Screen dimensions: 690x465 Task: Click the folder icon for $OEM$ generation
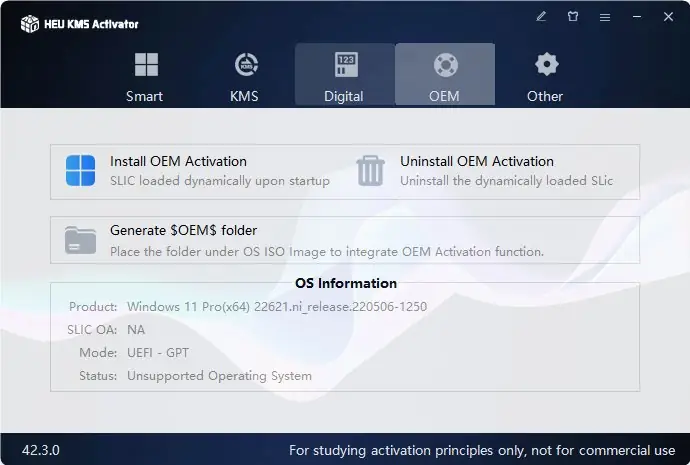(81, 240)
